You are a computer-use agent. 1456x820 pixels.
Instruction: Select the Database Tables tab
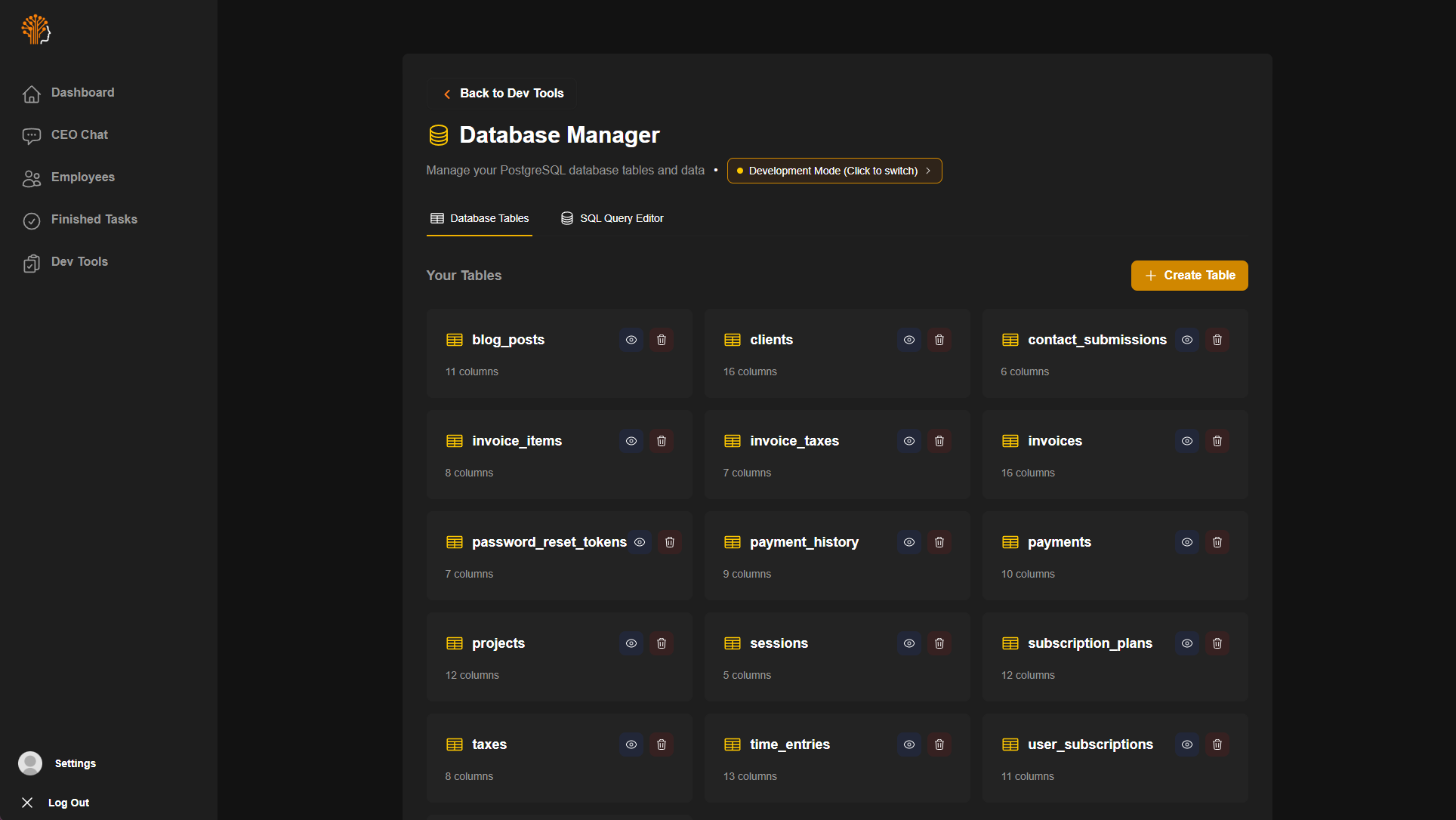(x=480, y=218)
